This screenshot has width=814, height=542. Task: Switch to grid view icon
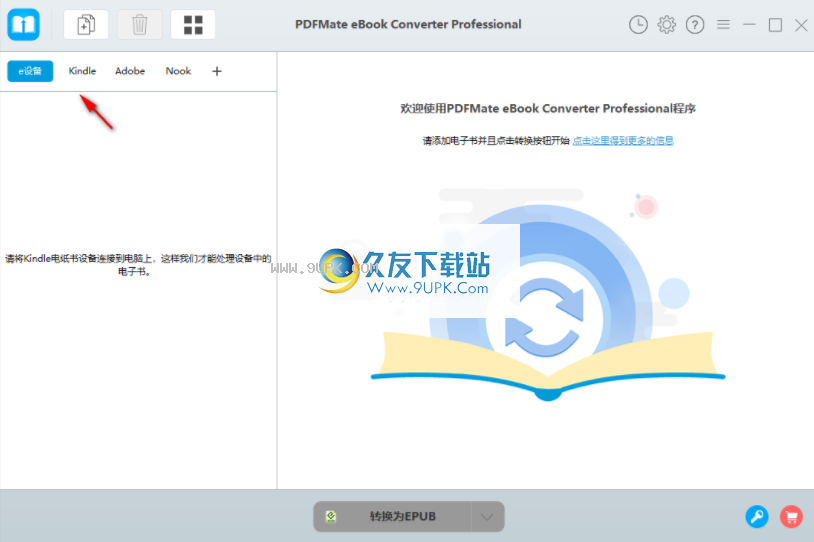193,24
